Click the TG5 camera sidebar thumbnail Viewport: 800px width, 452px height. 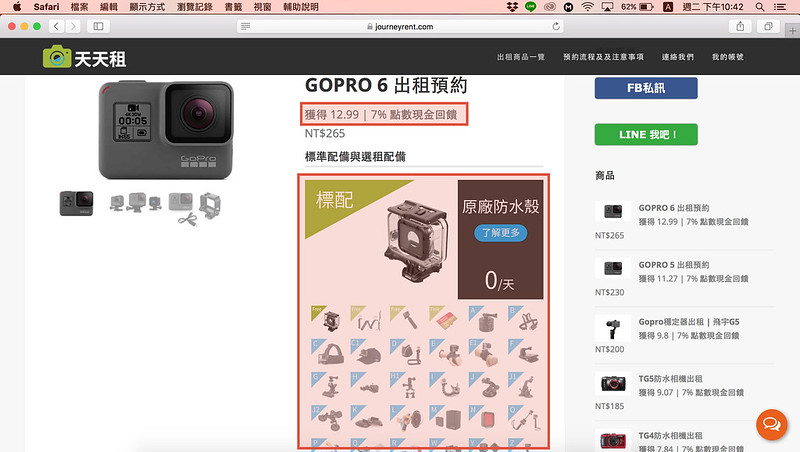tap(613, 383)
